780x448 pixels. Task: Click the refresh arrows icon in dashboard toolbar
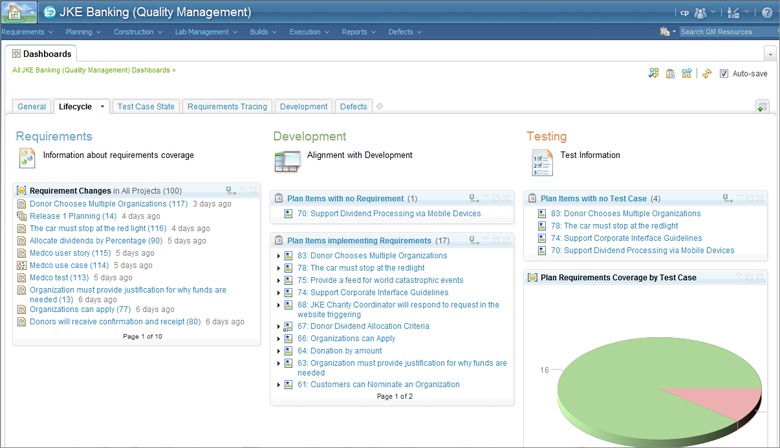click(706, 74)
